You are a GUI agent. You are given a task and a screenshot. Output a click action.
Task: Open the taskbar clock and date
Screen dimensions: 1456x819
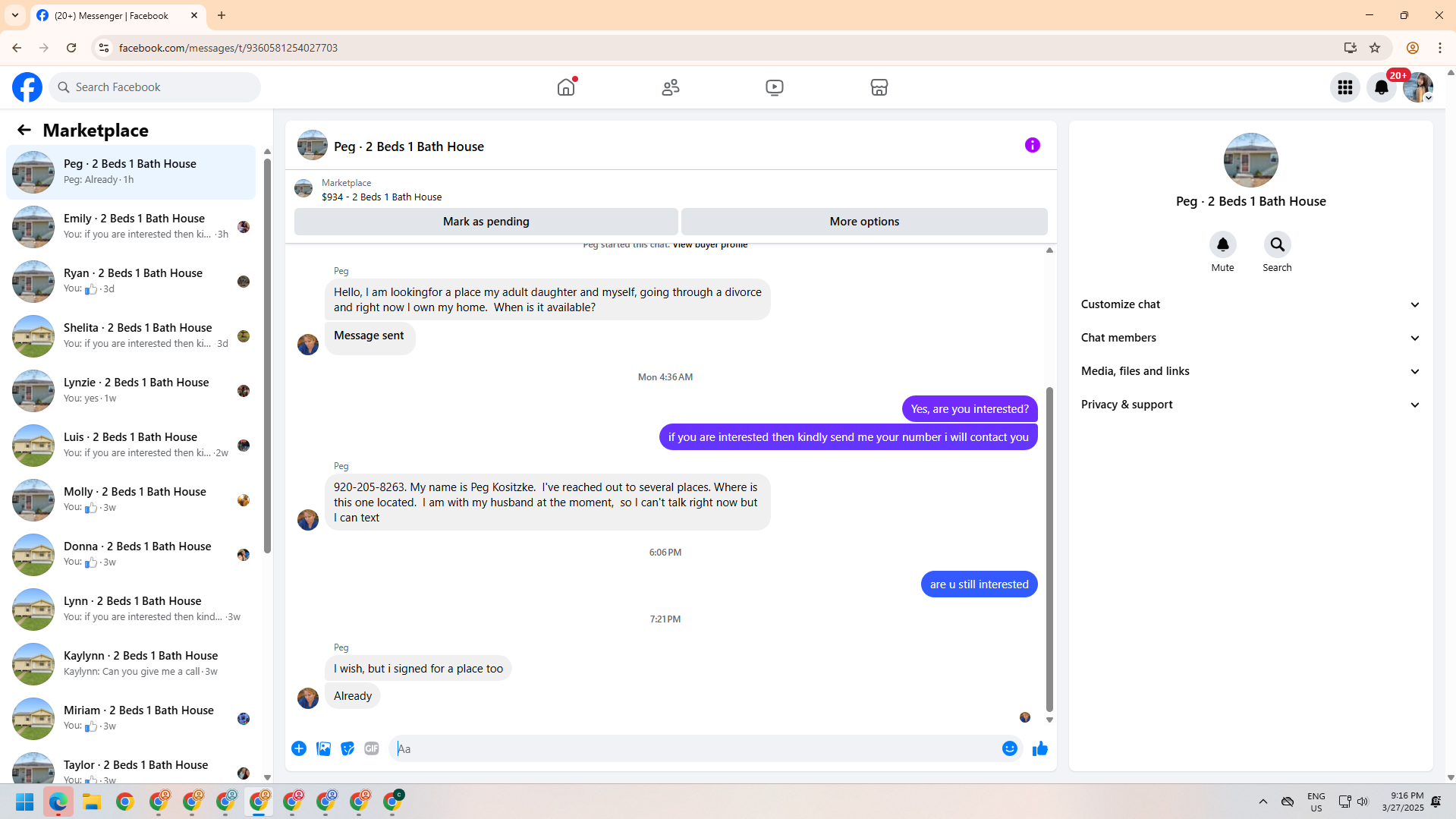(x=1403, y=802)
